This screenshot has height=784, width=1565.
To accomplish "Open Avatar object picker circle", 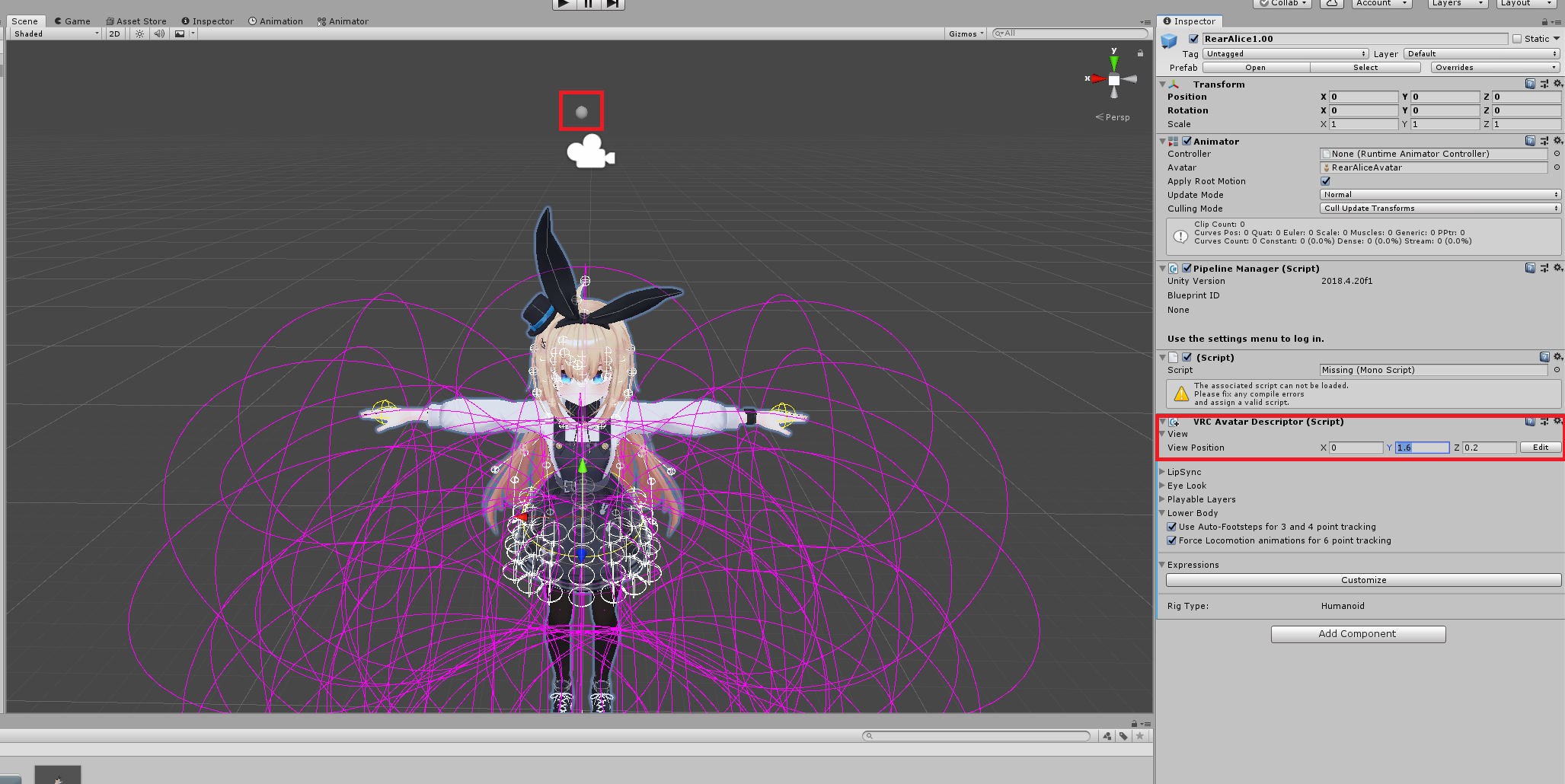I will pos(1557,167).
